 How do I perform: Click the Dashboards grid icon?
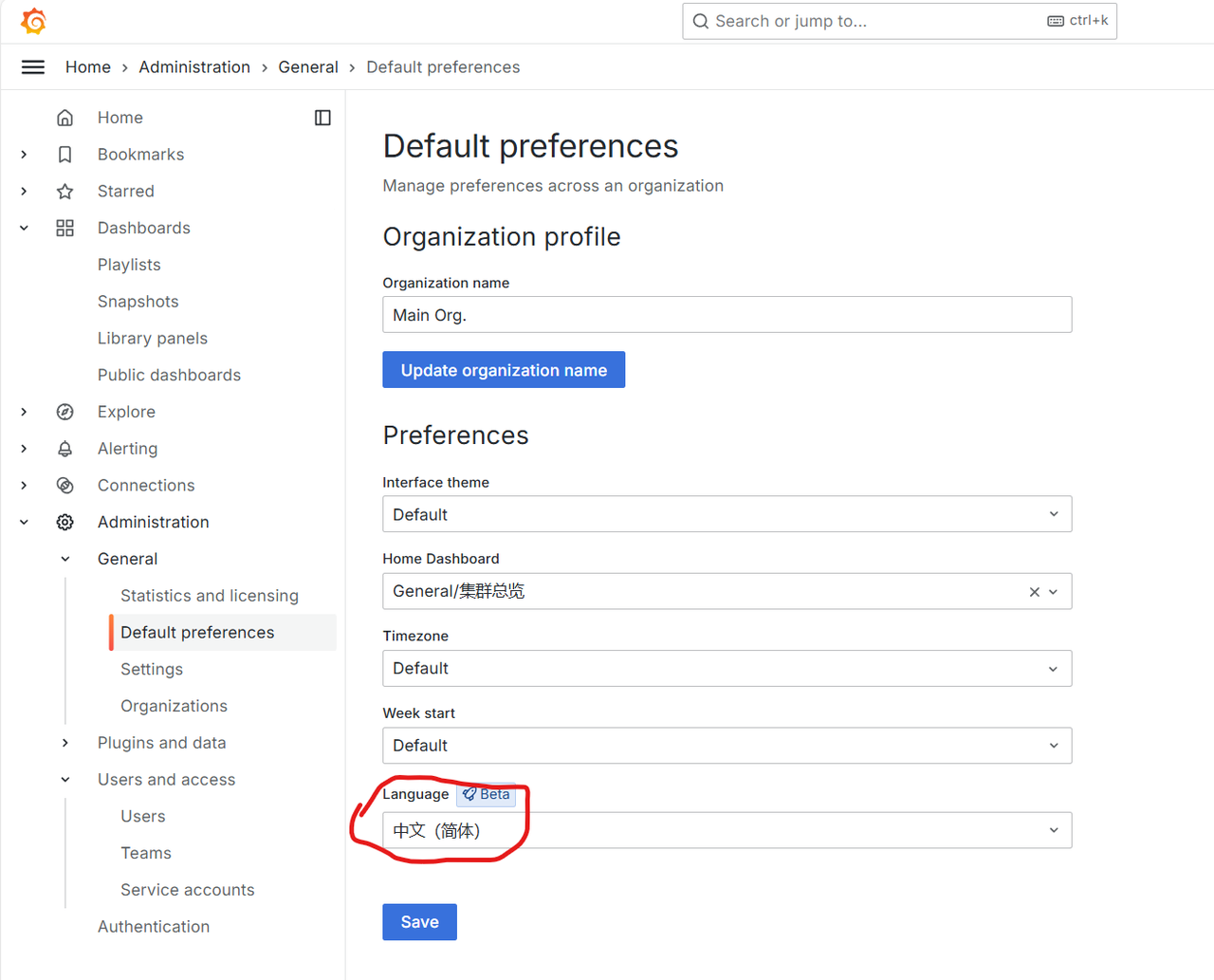[64, 228]
